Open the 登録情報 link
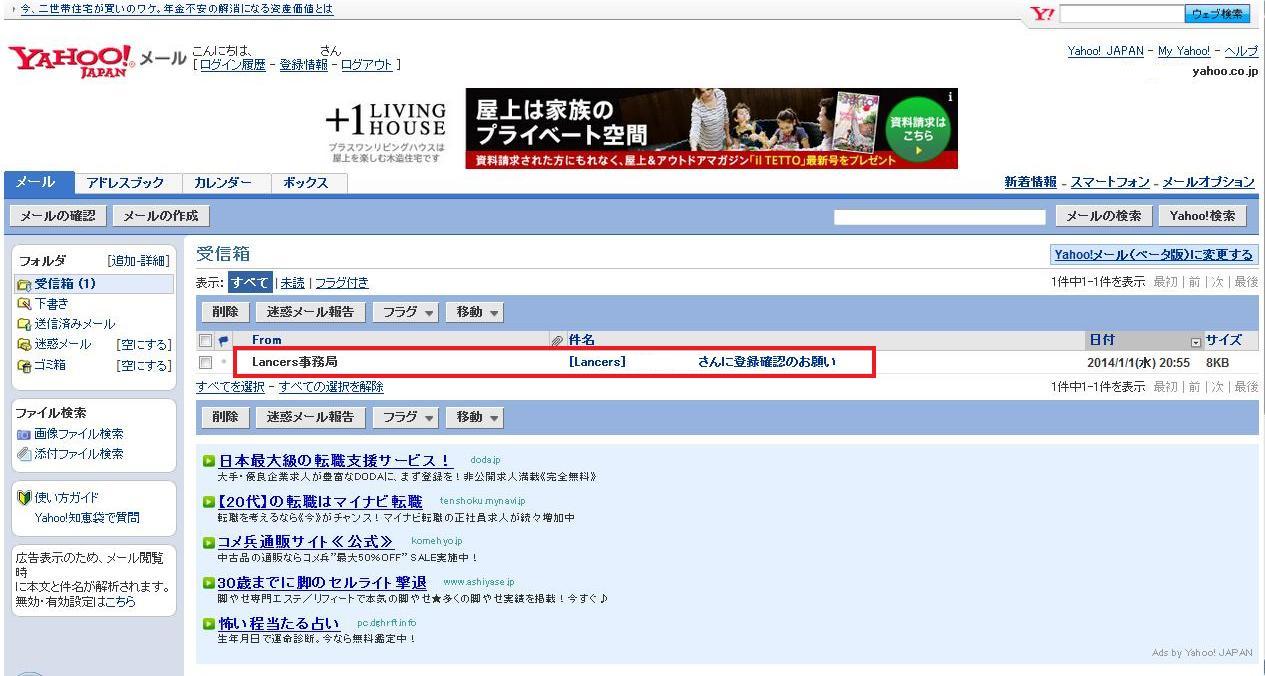The height and width of the screenshot is (676, 1265). click(304, 65)
